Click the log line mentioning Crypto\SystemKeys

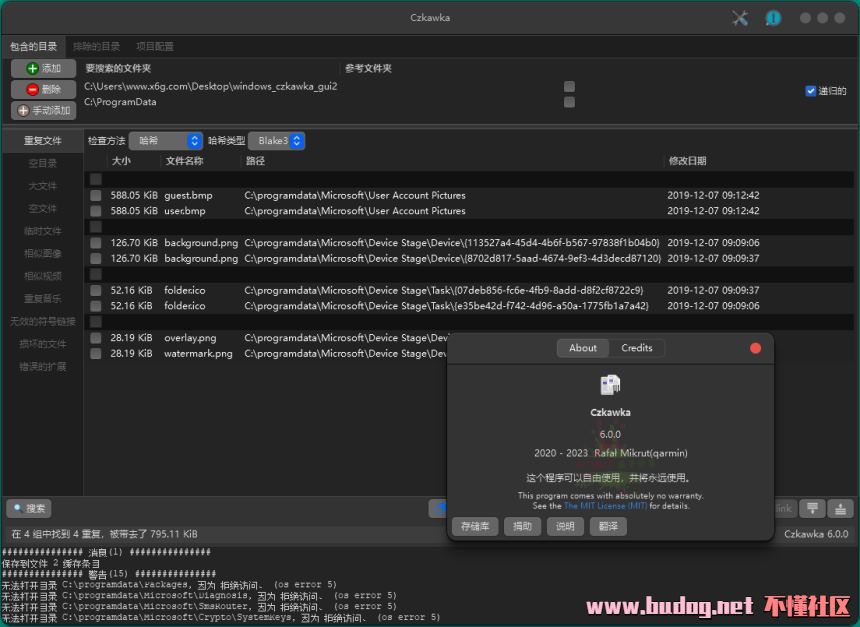(220, 618)
